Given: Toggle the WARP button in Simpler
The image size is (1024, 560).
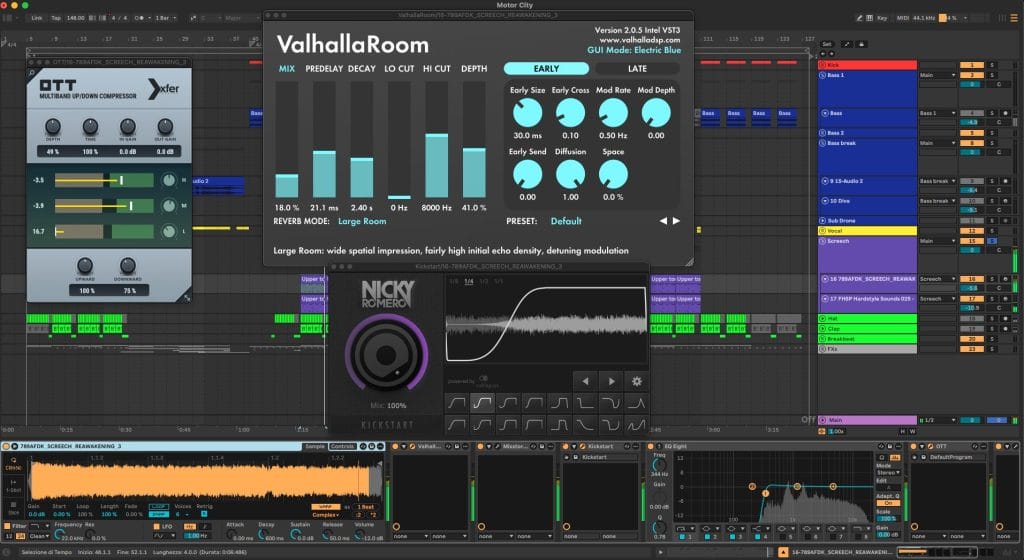Looking at the screenshot, I should (325, 506).
